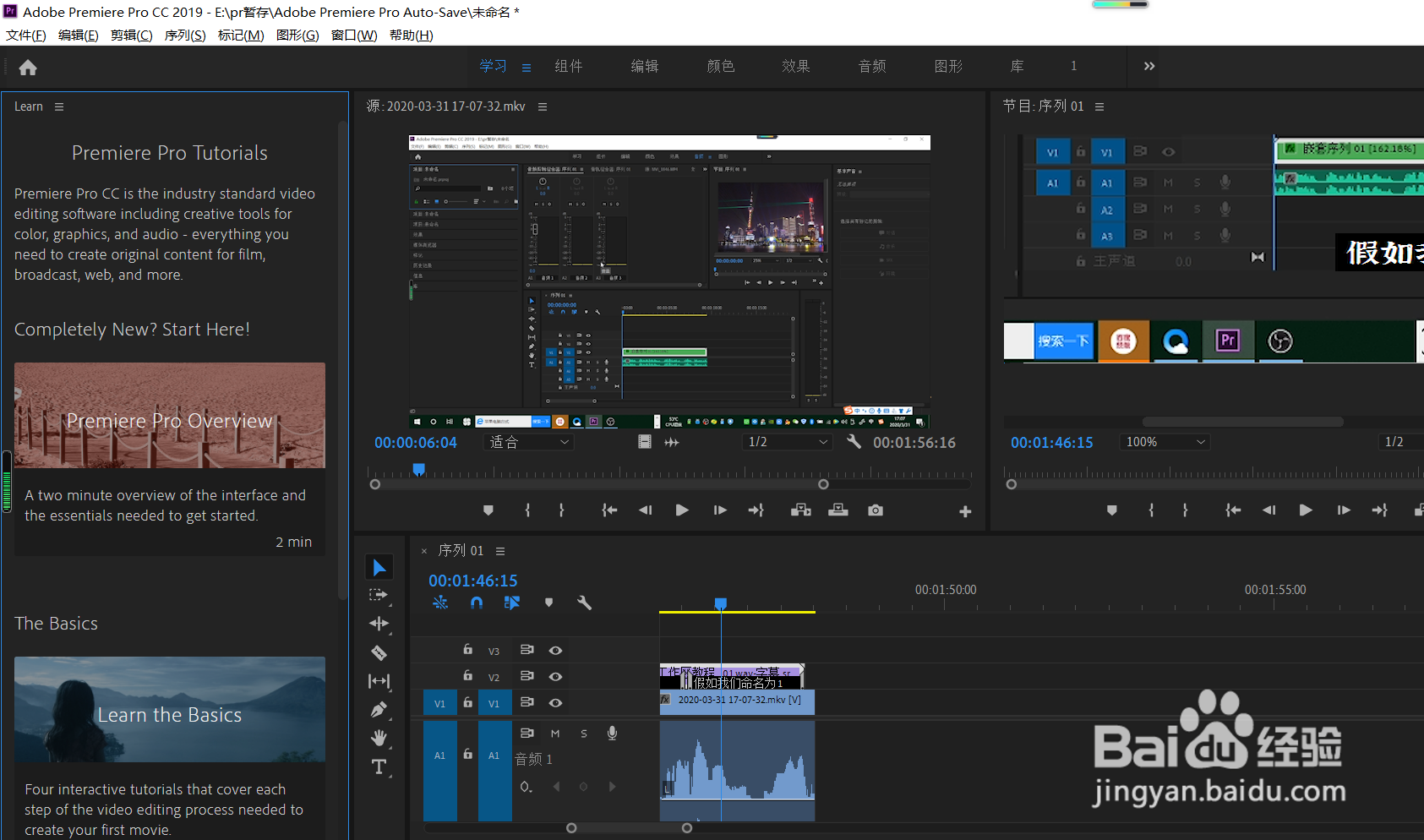Select 2020-03-31 17-07-32.mkv video clip

tap(737, 701)
